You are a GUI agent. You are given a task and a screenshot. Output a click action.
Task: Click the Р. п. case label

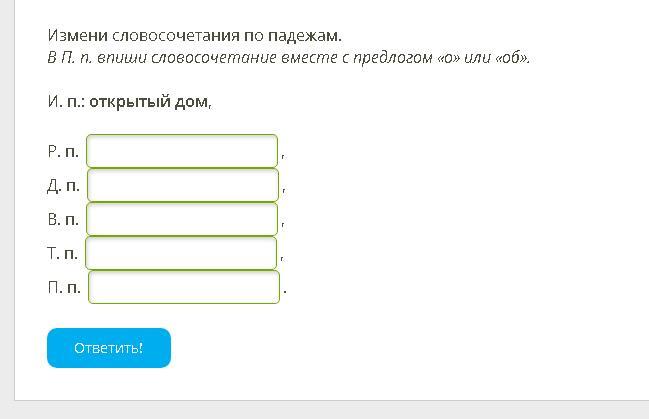pyautogui.click(x=63, y=152)
